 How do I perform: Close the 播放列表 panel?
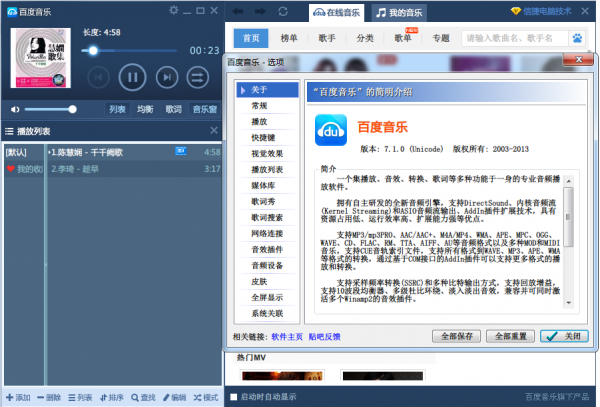coord(214,130)
